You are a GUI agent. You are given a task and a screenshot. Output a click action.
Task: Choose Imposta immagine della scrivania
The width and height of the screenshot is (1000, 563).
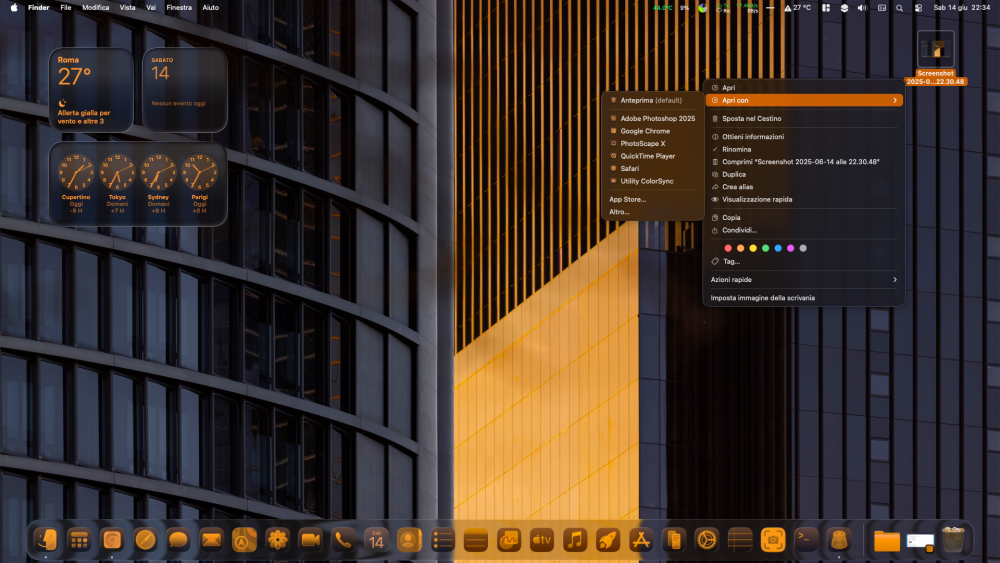pyautogui.click(x=804, y=298)
